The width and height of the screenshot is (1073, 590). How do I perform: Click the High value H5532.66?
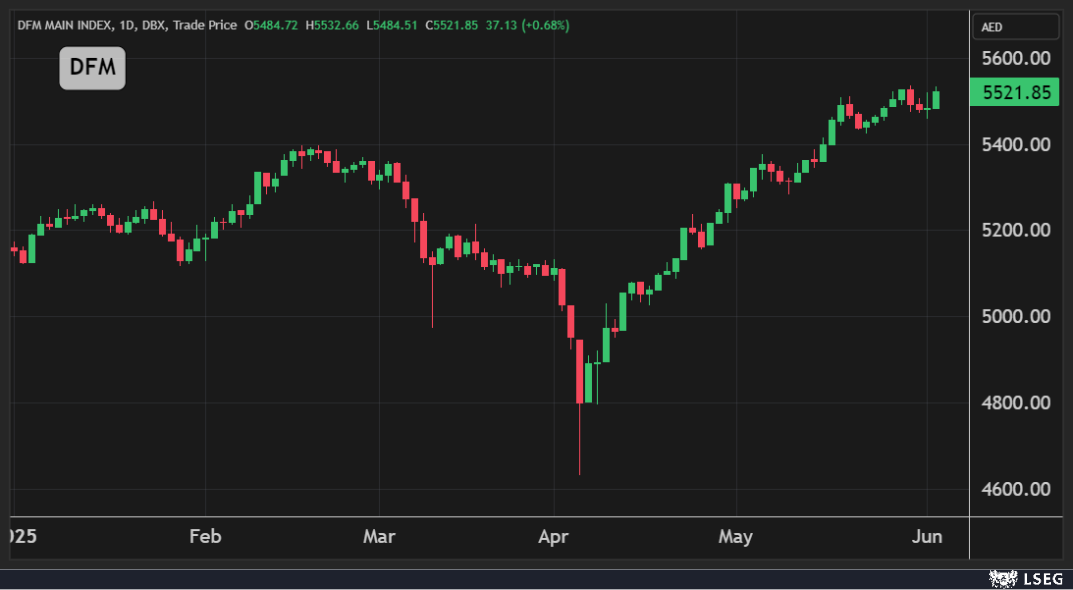[335, 25]
